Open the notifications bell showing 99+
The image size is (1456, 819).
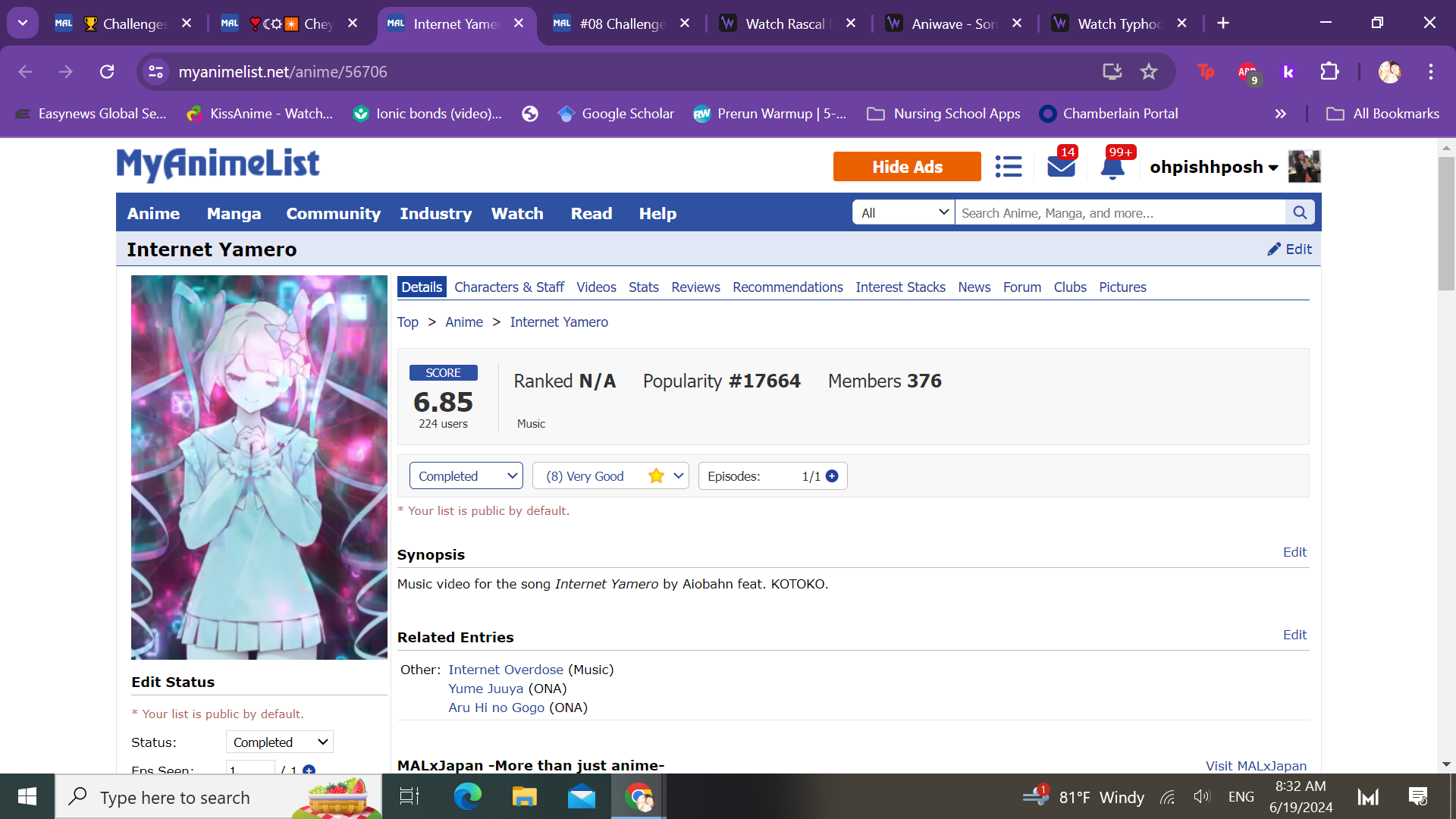1113,165
